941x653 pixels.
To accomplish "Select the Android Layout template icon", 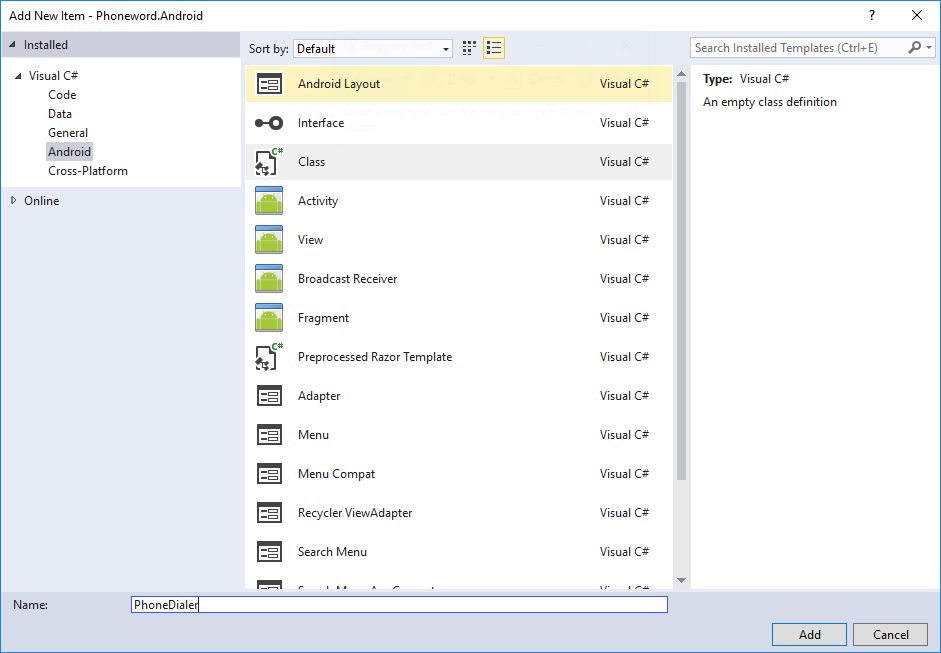I will 269,84.
